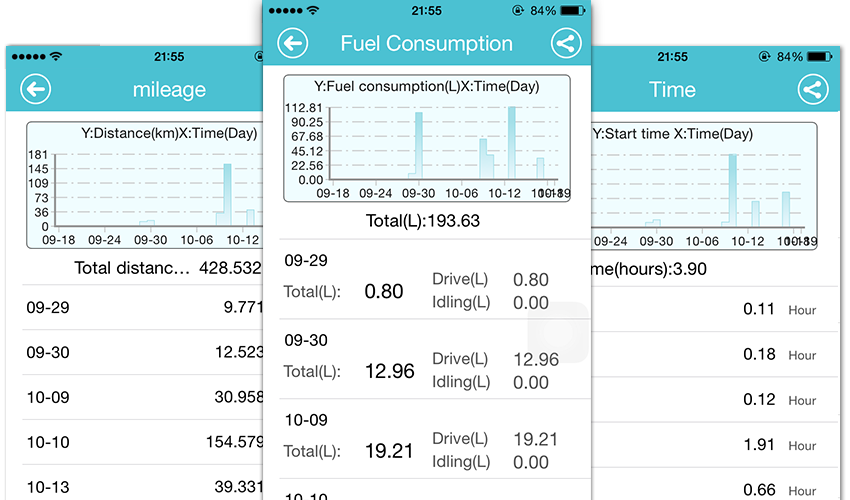The height and width of the screenshot is (500, 850).
Task: Select the 10-10 mileage row showing 154.579
Action: (x=140, y=443)
